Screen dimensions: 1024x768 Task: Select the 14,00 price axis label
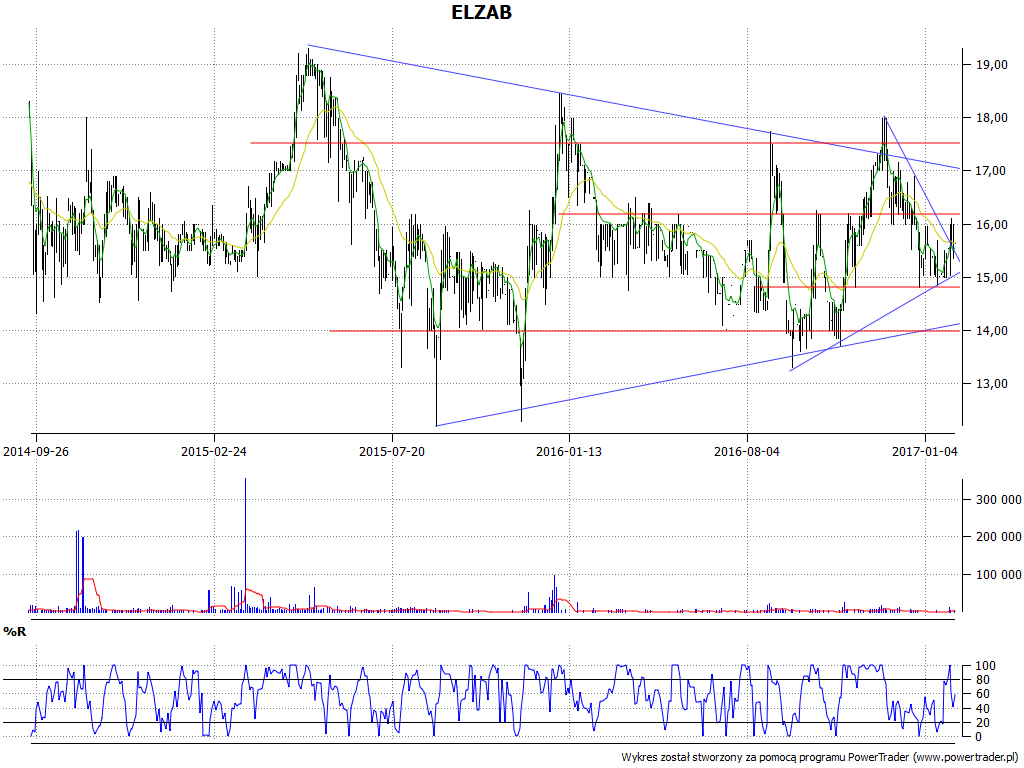tap(991, 330)
